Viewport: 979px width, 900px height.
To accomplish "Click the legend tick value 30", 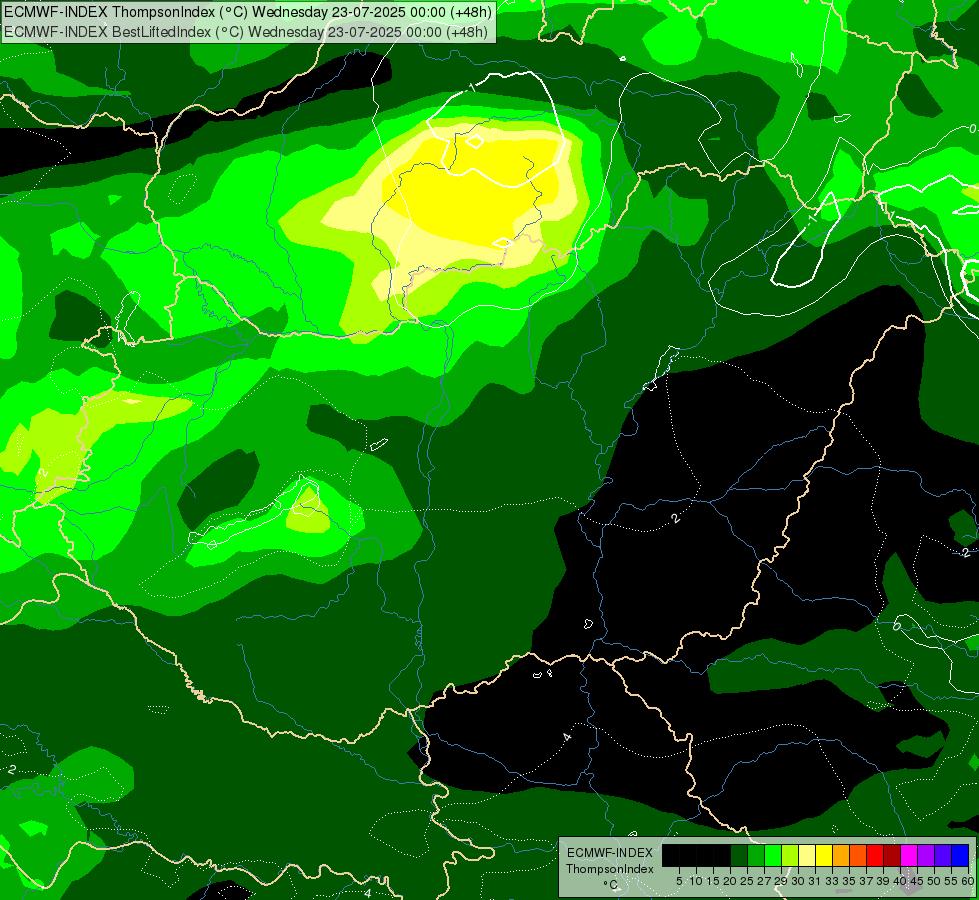I will (x=799, y=881).
